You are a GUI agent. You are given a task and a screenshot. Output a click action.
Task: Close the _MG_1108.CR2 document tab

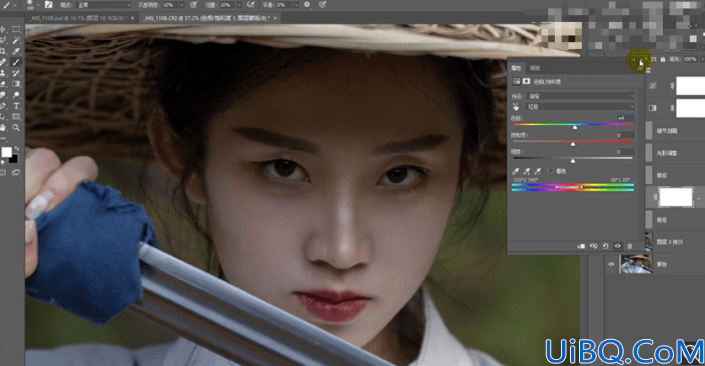pyautogui.click(x=275, y=18)
